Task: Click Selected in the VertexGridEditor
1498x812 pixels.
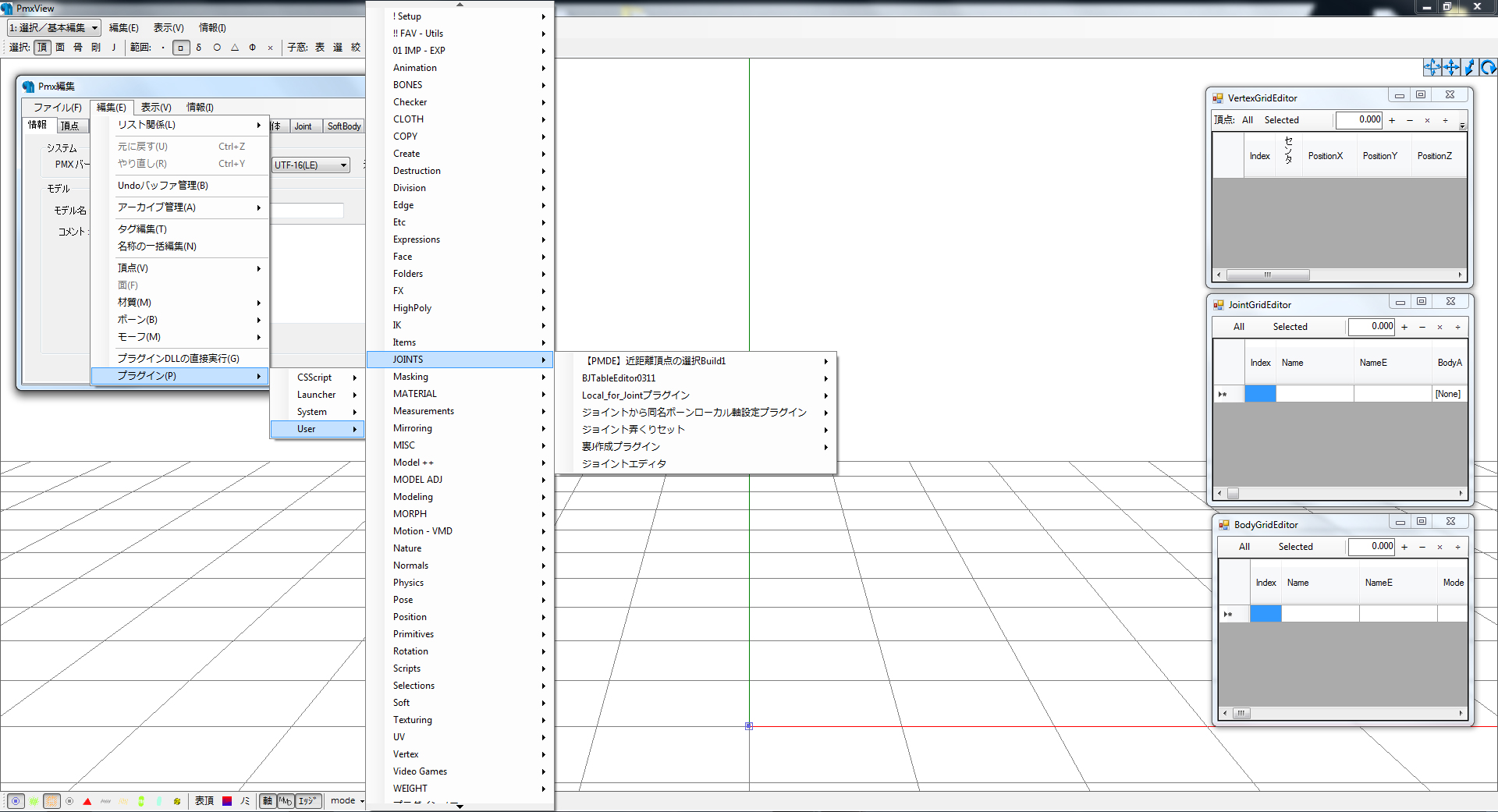Action: (x=1283, y=119)
